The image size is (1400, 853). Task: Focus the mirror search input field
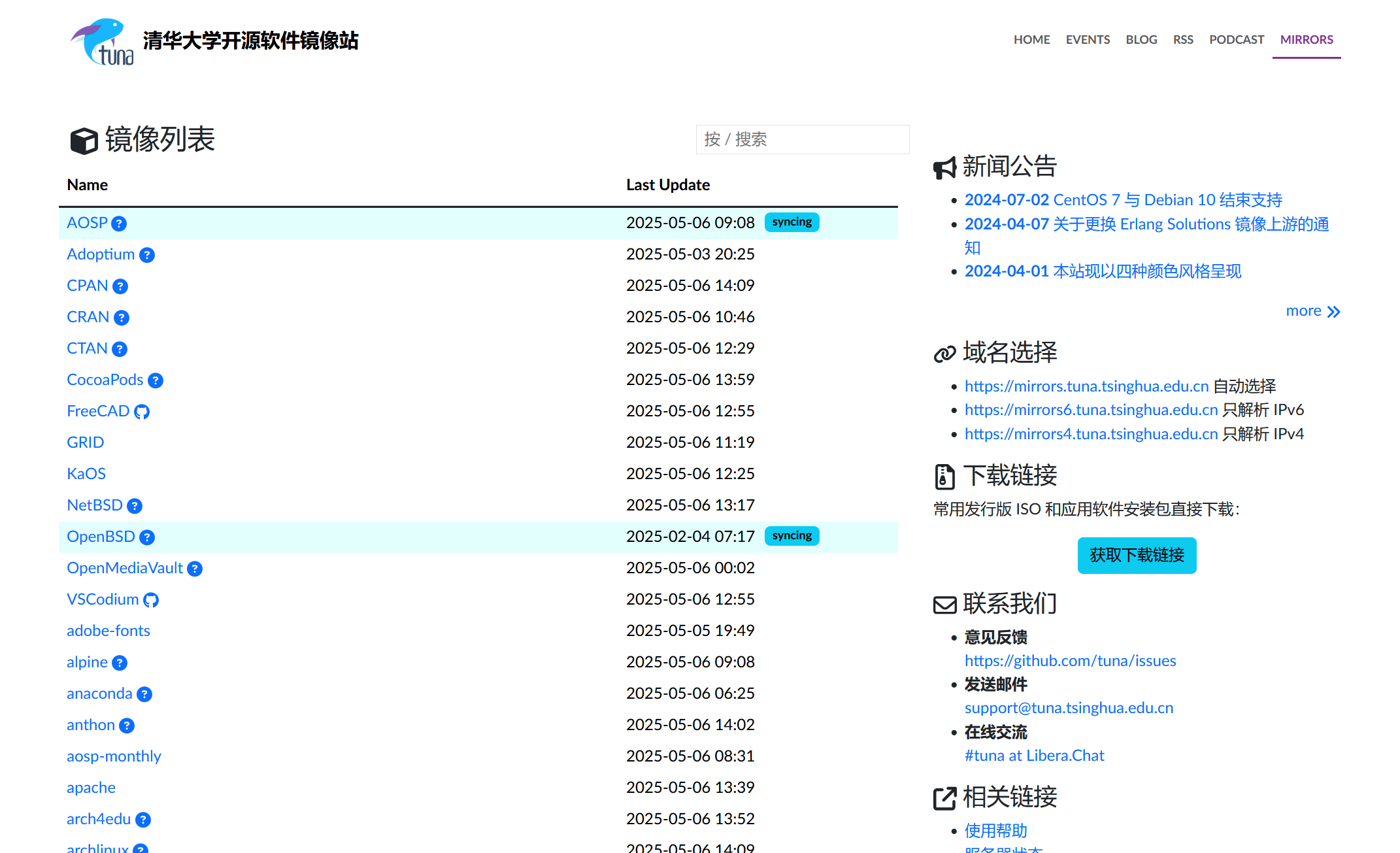point(802,139)
